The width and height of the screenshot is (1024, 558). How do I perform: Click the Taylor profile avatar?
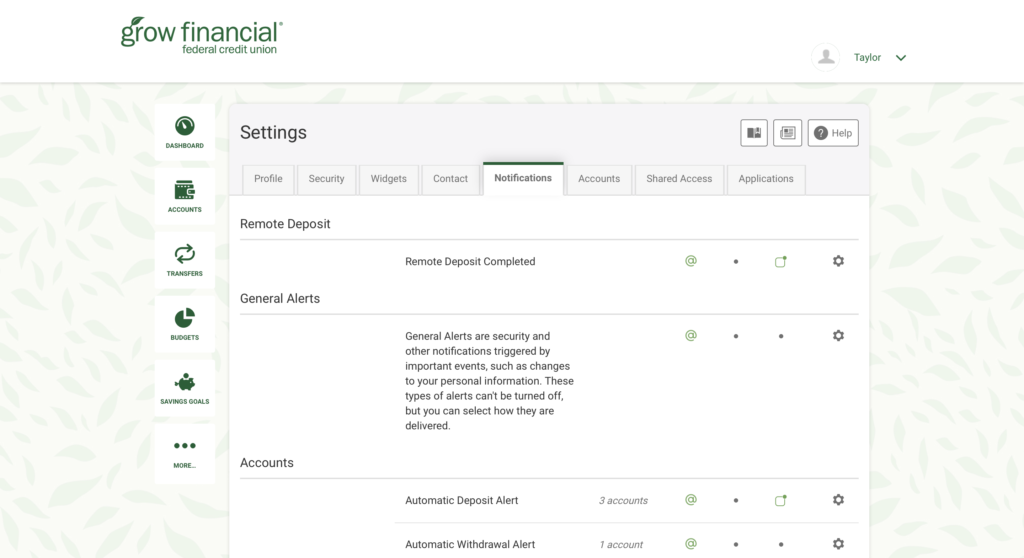click(826, 57)
